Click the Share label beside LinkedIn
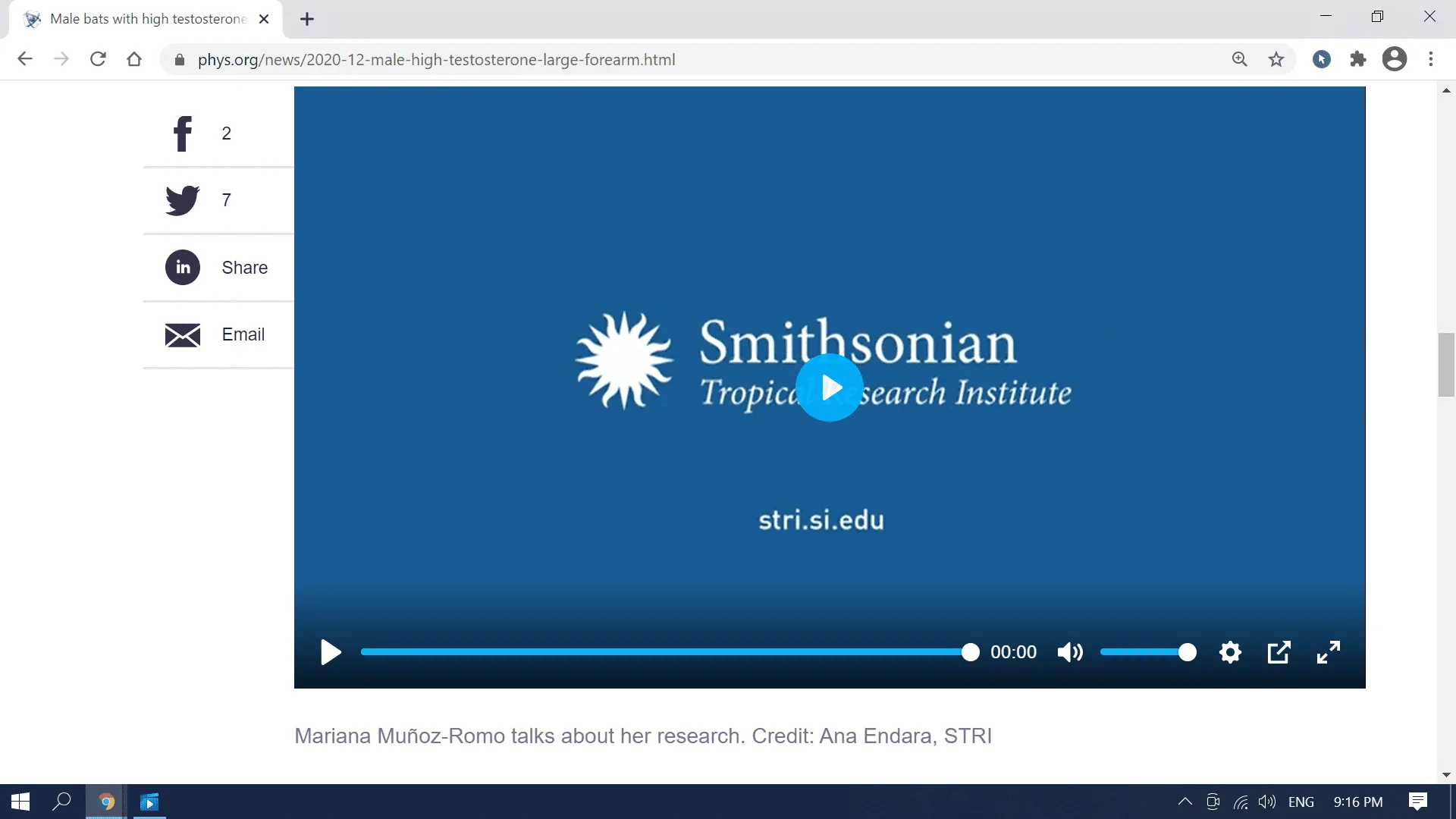 pyautogui.click(x=245, y=268)
